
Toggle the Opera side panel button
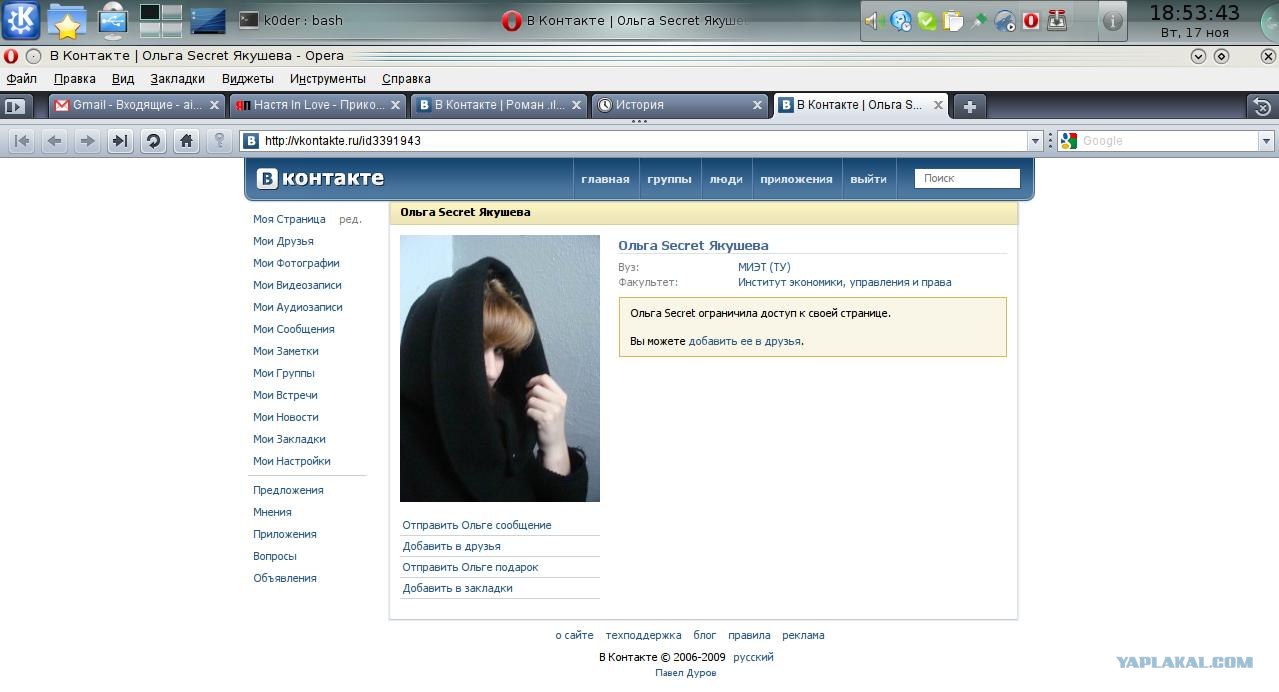coord(15,106)
